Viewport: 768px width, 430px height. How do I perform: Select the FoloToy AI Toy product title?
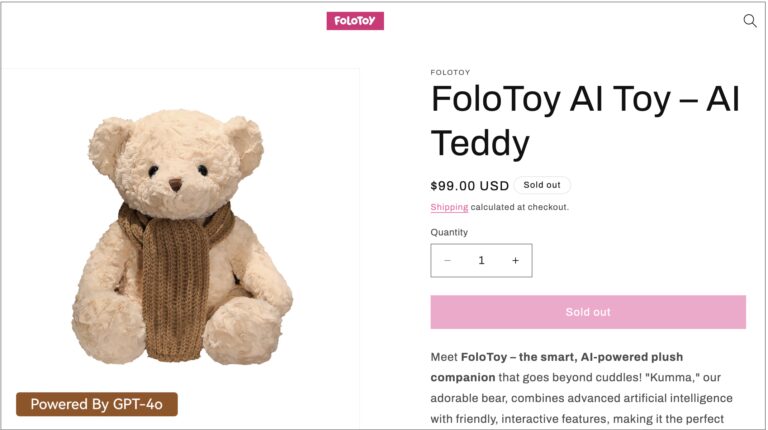pos(585,121)
